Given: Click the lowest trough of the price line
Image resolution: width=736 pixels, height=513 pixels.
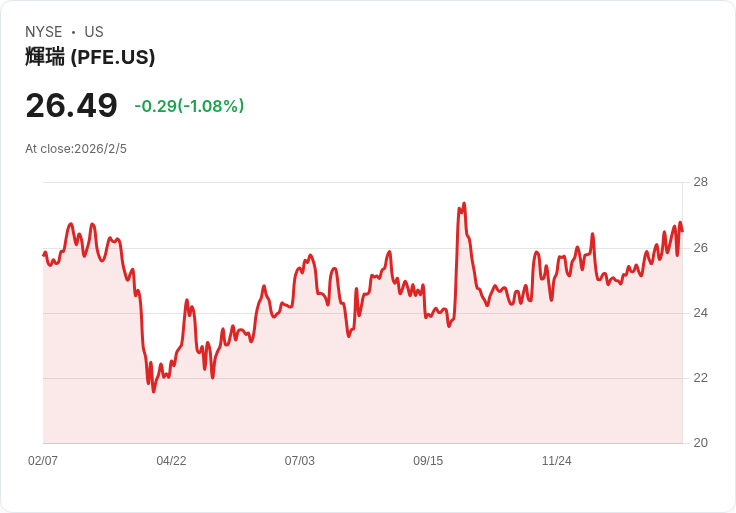Looking at the screenshot, I should [153, 391].
